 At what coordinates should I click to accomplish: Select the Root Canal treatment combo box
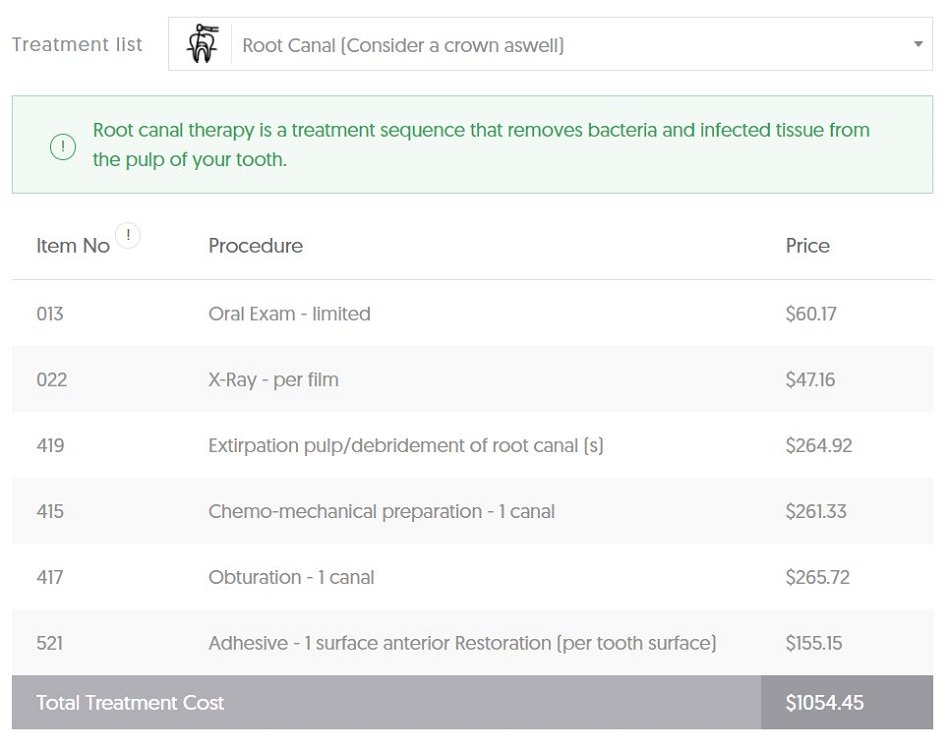550,44
